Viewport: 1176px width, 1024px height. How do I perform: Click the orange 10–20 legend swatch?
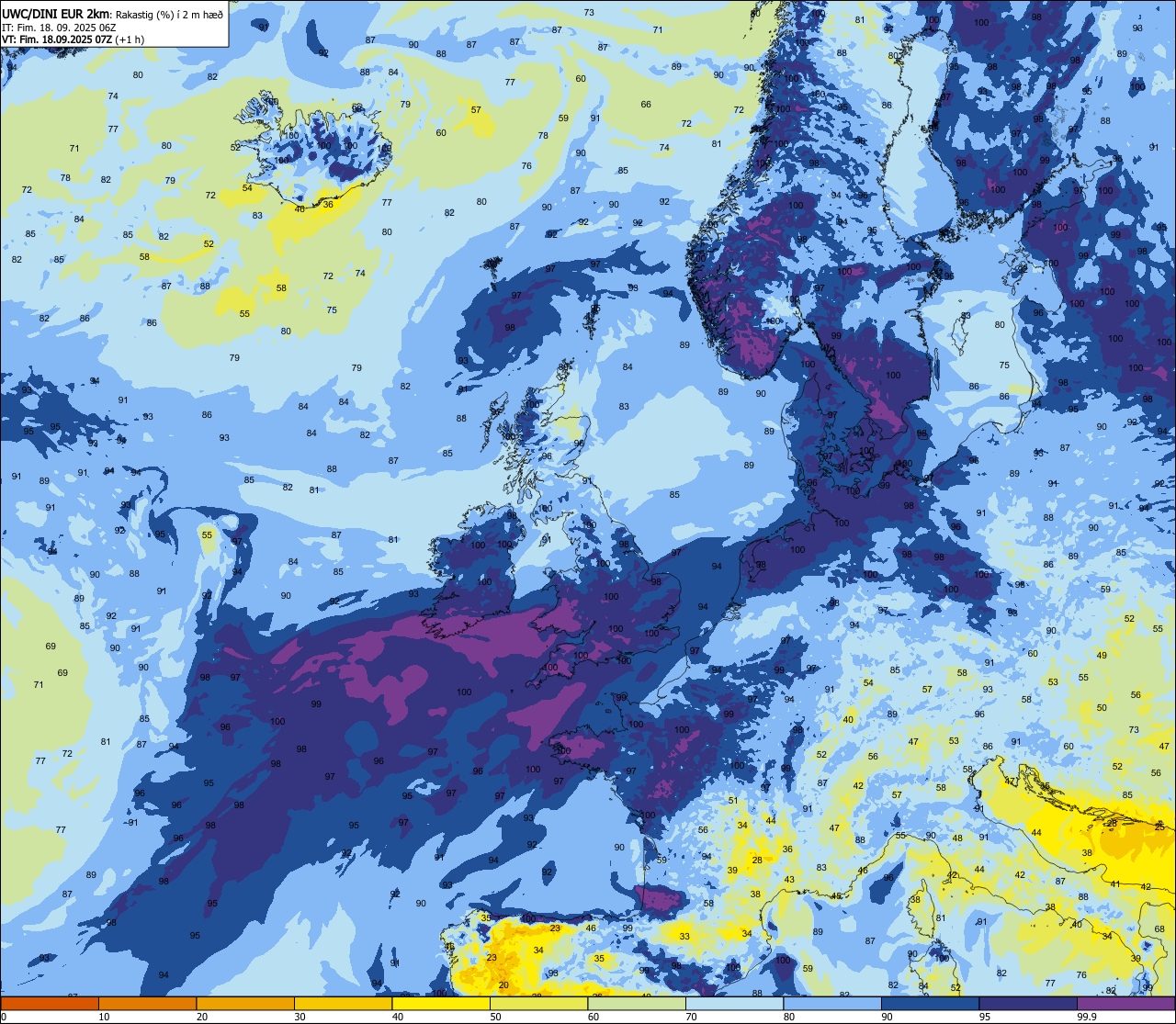point(147,1003)
